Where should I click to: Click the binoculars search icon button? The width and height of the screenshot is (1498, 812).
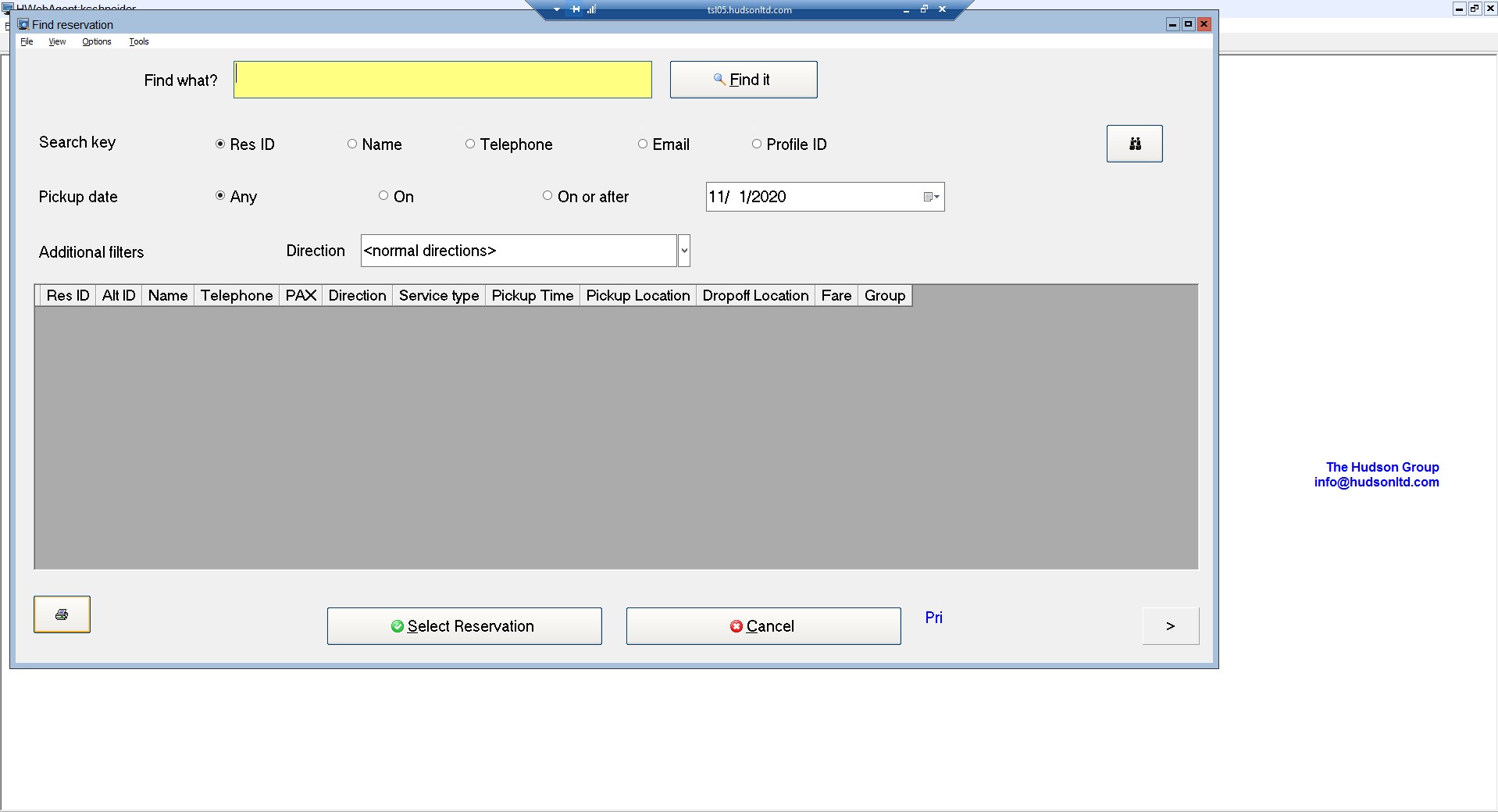pyautogui.click(x=1134, y=144)
